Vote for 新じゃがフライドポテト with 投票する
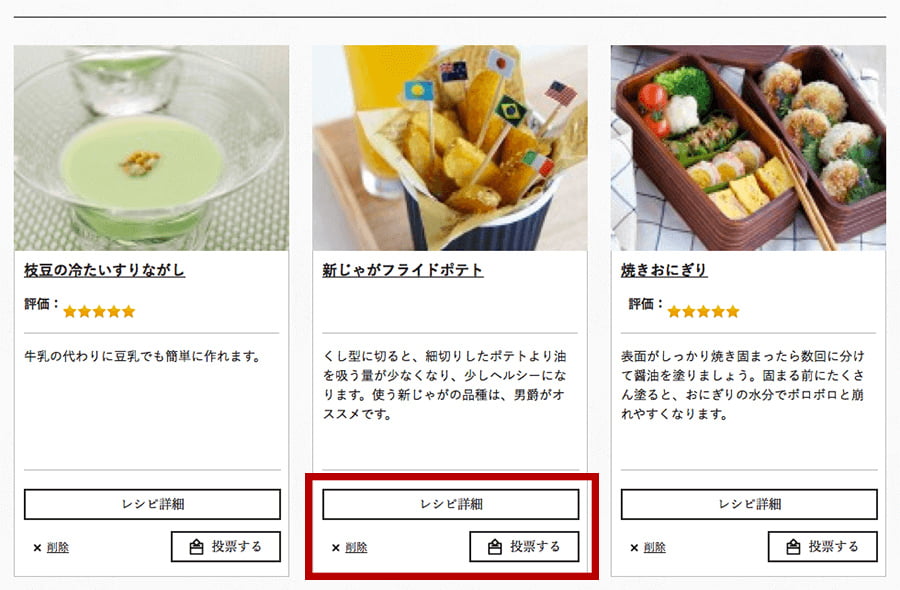 click(x=524, y=546)
